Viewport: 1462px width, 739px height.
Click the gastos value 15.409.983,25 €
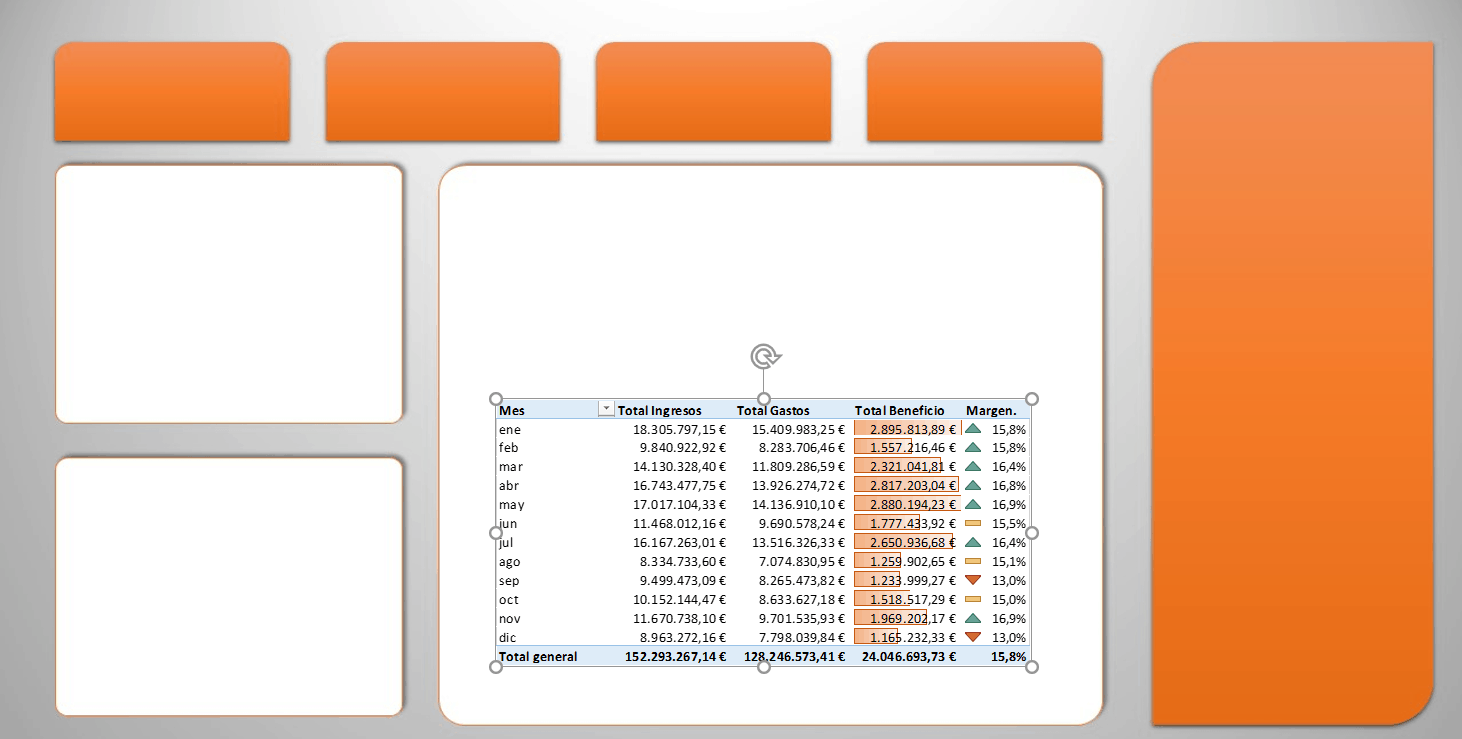(798, 429)
